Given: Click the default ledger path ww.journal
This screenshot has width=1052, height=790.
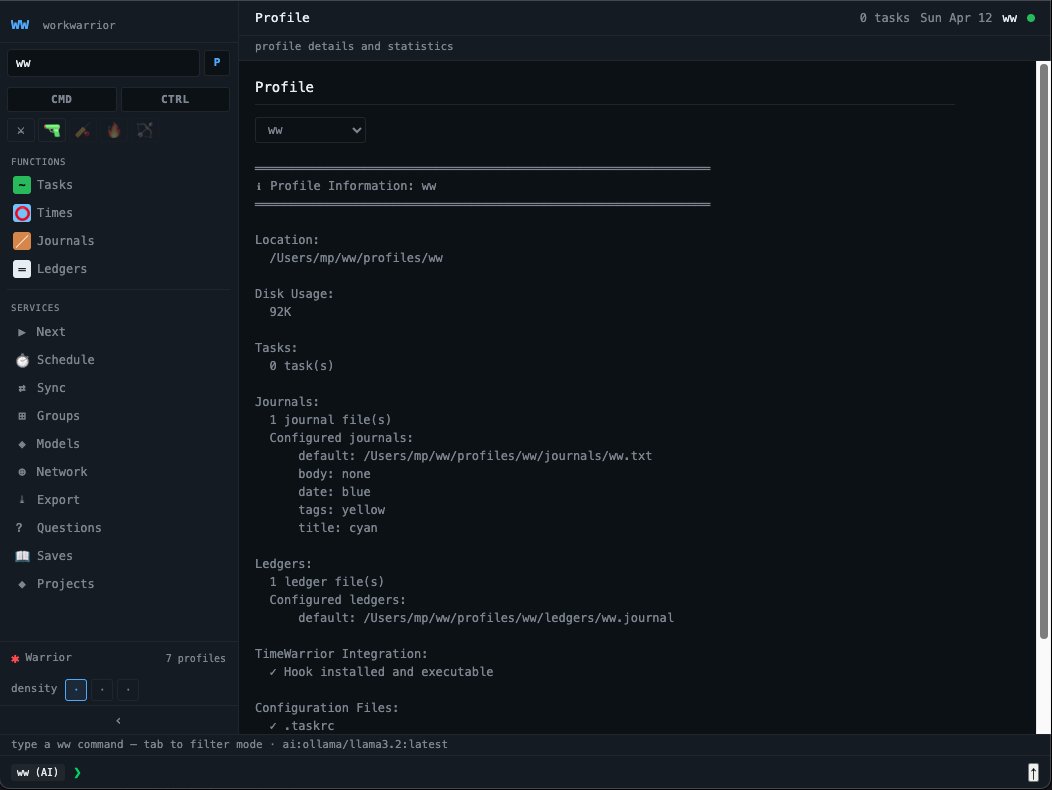Looking at the screenshot, I should point(519,618).
